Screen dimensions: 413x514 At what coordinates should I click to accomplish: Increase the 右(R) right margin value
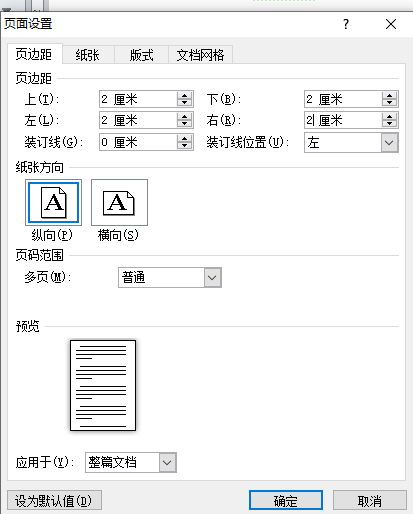pos(389,117)
